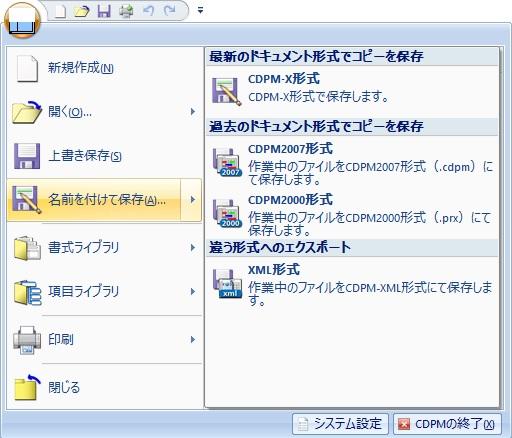
Task: Expand the 印刷 submenu arrow
Action: point(193,340)
